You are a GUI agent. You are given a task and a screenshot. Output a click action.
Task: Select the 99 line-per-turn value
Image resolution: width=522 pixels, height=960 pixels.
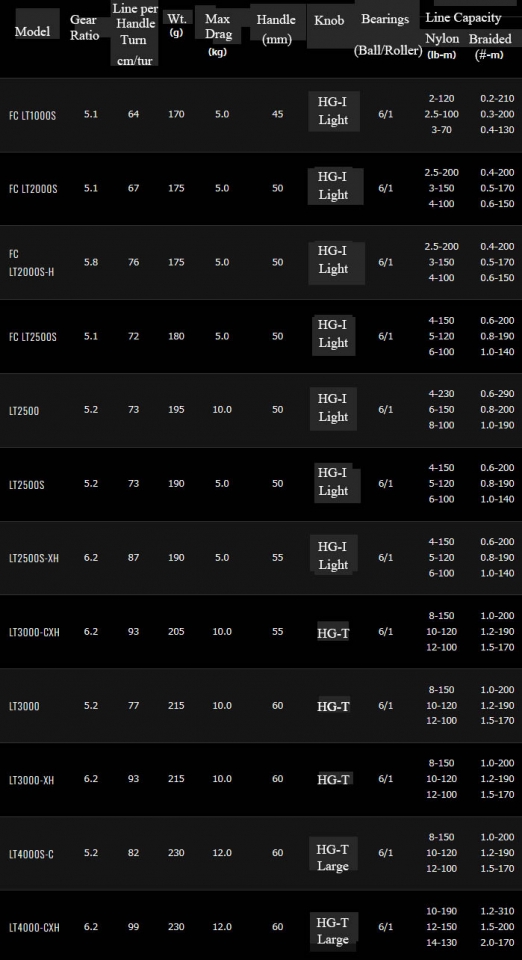click(x=133, y=927)
